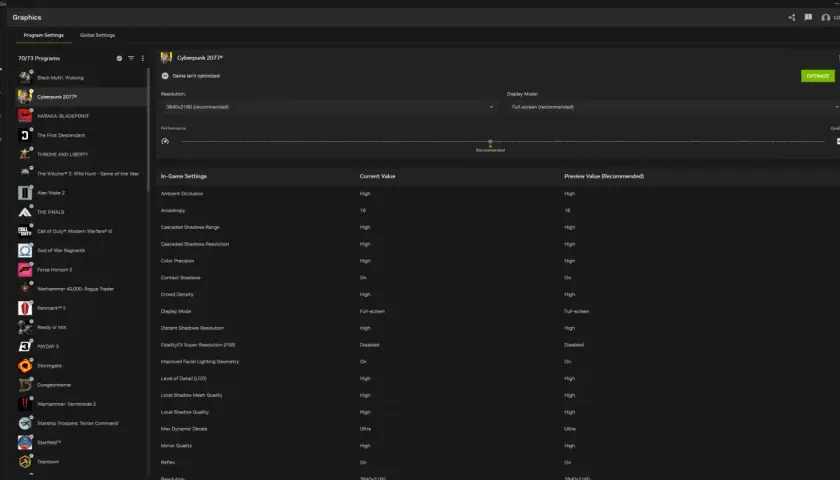Click Cascaded Shadows Range setting
The height and width of the screenshot is (480, 840).
coord(190,227)
